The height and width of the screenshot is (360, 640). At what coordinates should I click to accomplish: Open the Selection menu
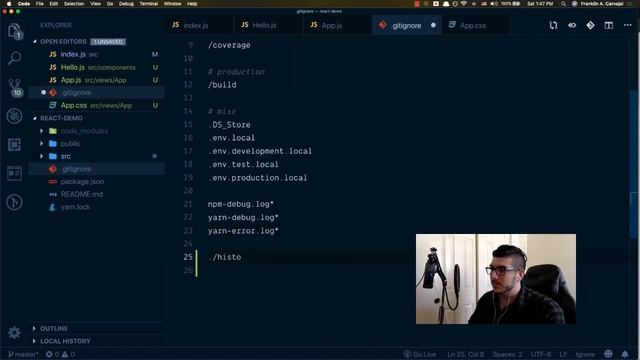click(74, 4)
